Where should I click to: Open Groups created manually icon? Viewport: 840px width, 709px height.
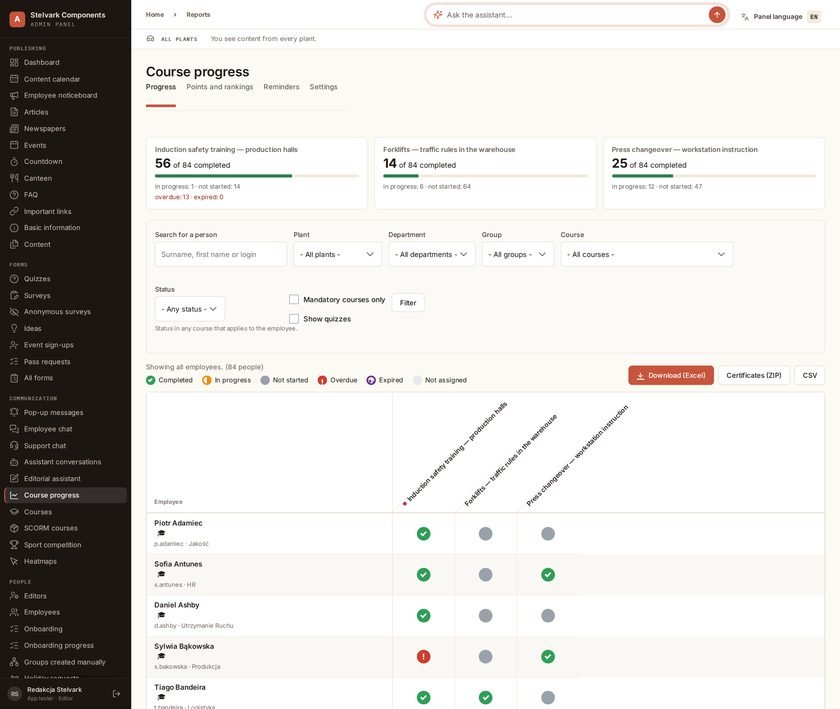coord(14,662)
